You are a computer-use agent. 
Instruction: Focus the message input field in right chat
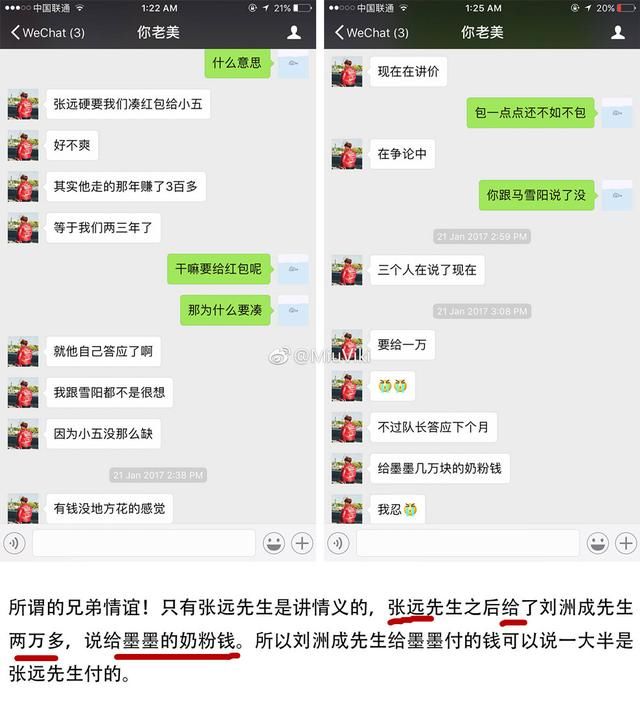click(x=468, y=543)
